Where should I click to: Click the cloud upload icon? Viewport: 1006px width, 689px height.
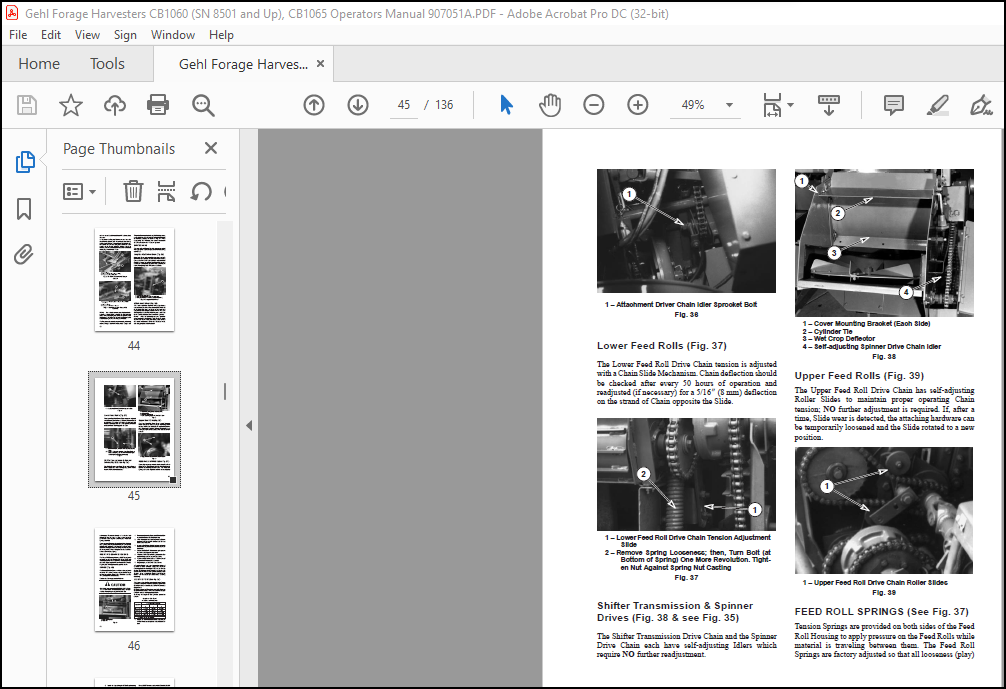tap(115, 105)
